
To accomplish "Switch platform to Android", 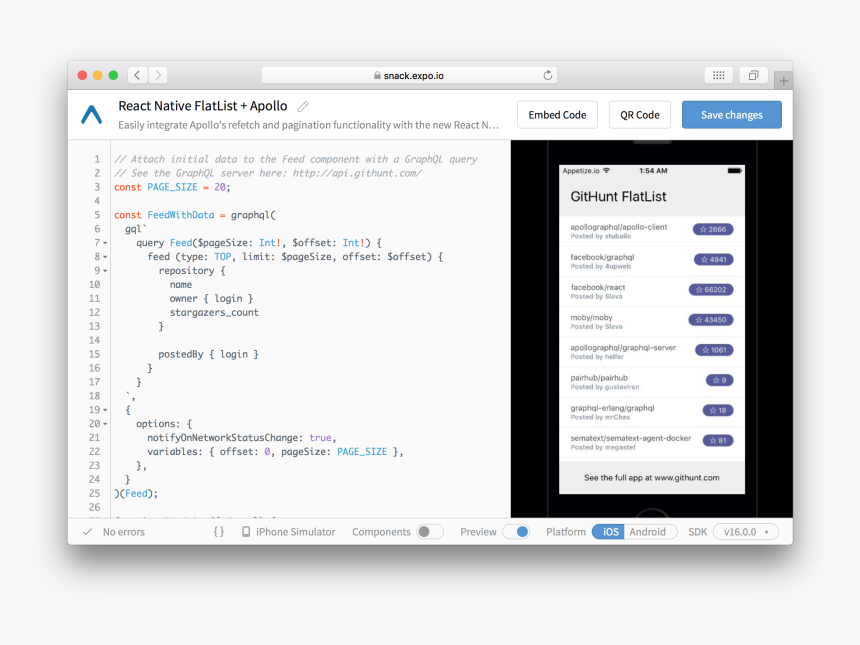I will tap(648, 531).
